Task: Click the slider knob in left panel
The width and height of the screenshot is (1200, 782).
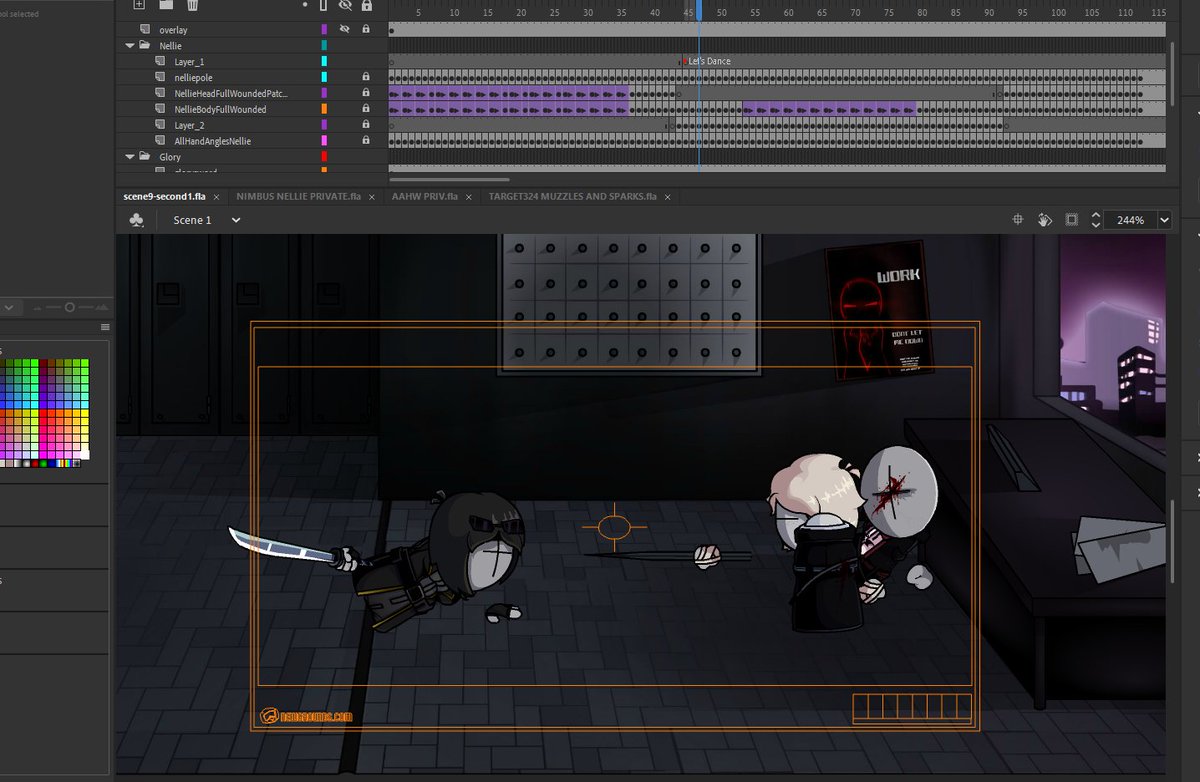Action: point(69,307)
